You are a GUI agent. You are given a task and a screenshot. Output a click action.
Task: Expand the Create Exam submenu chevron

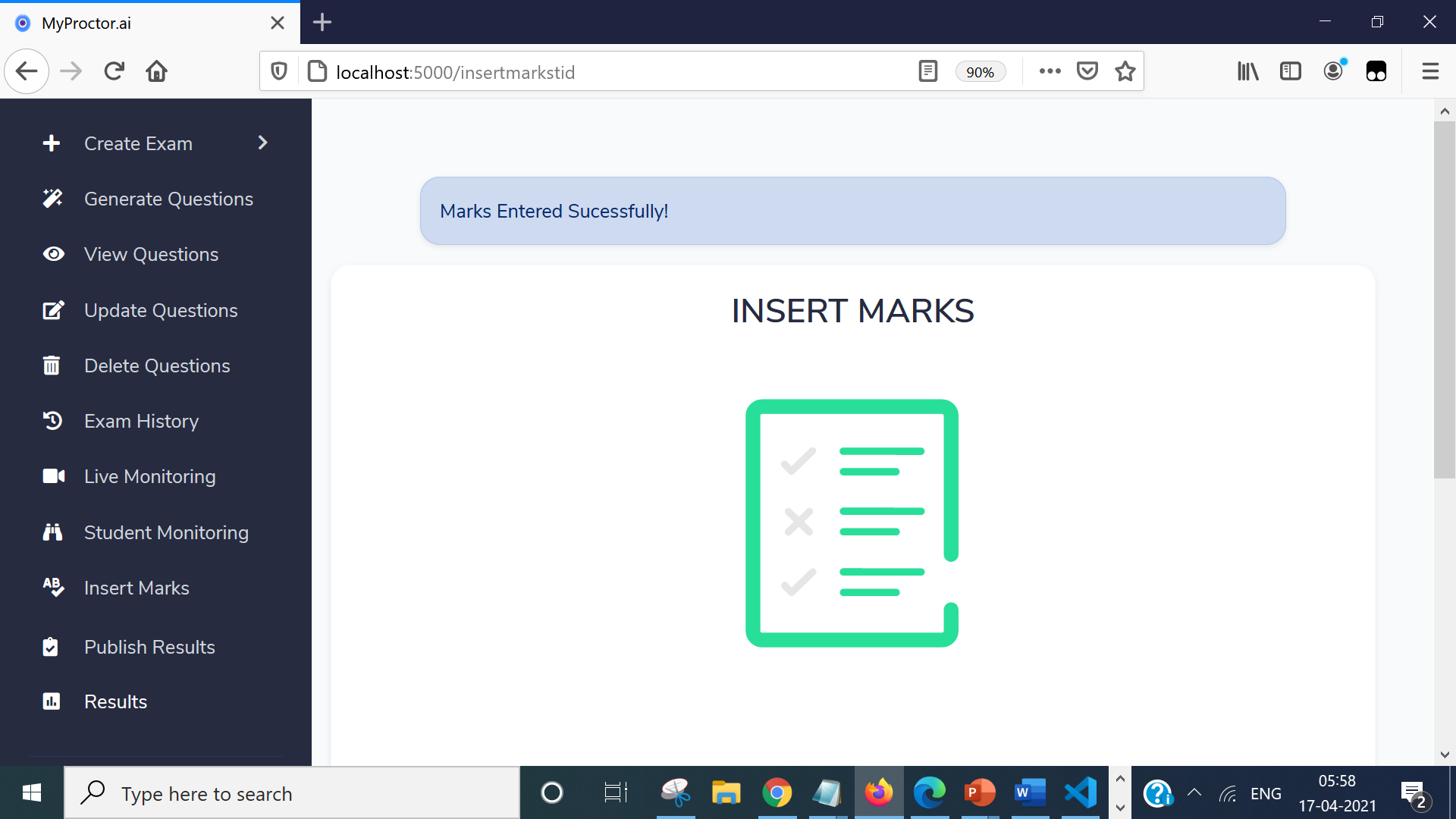[x=262, y=143]
